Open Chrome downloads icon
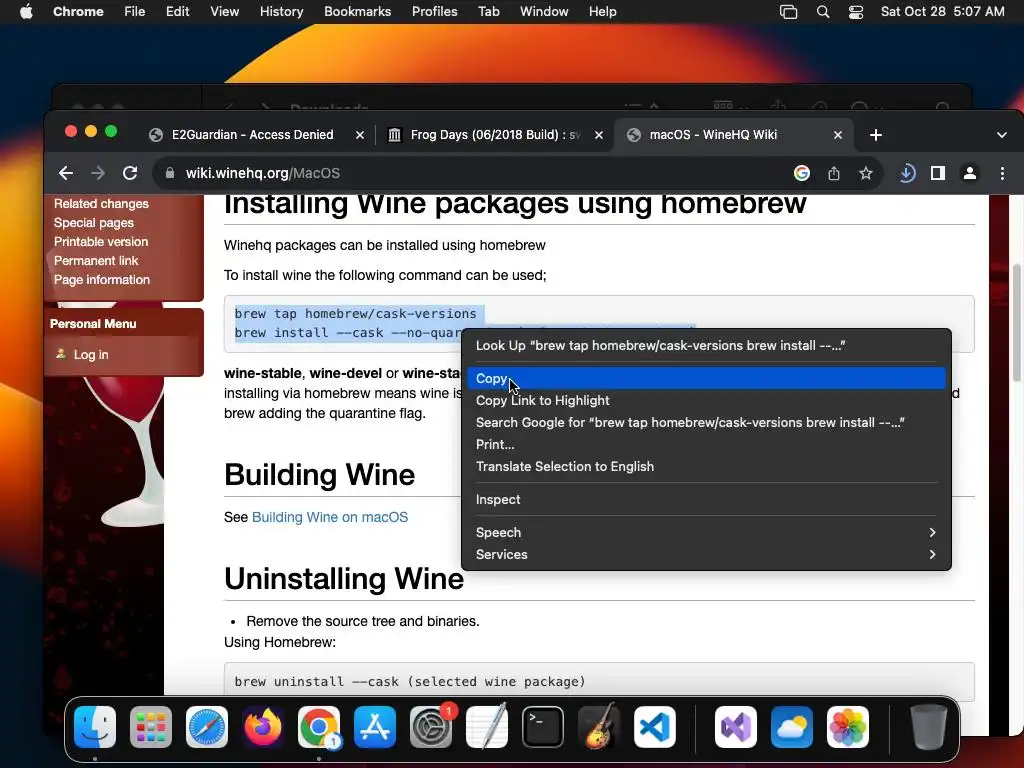 click(907, 173)
